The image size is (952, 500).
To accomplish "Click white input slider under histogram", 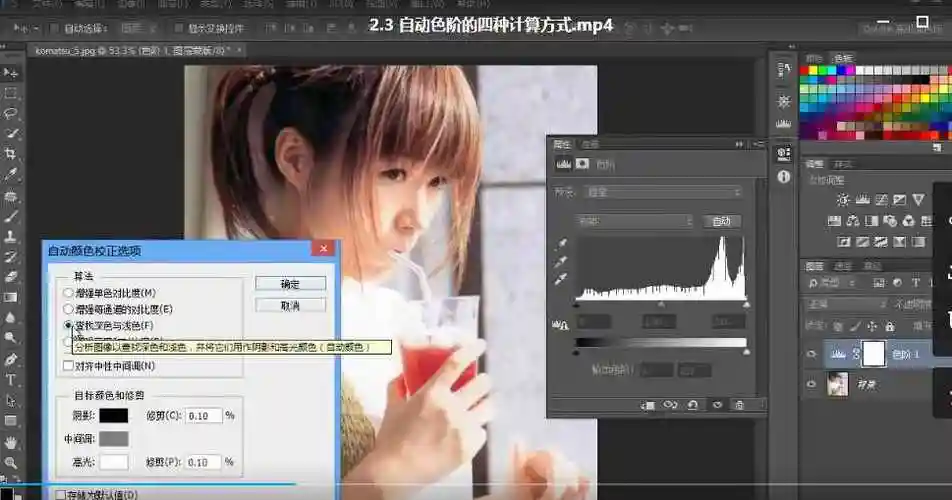I will click(746, 305).
